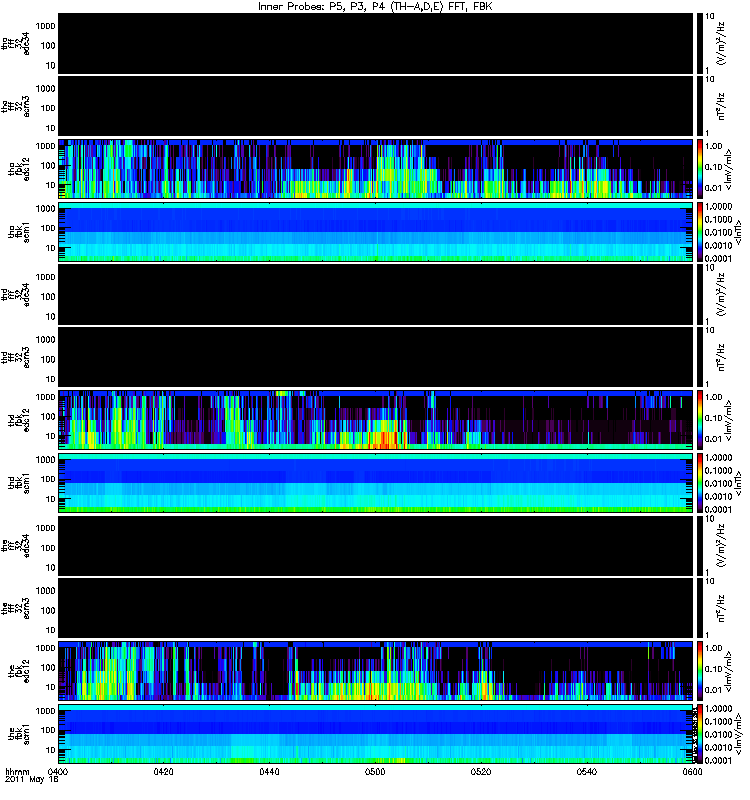Click the "2011 May 16" date label
The image size is (750, 800).
(x=32, y=780)
